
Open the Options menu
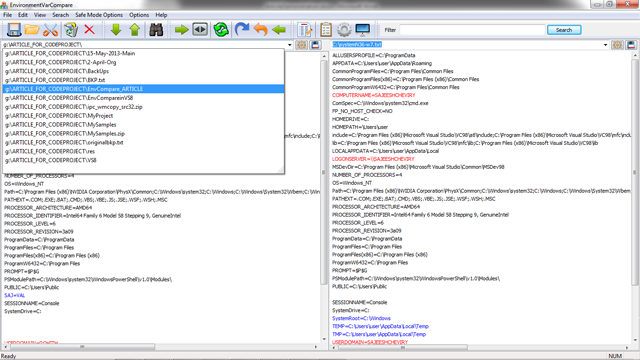(139, 15)
